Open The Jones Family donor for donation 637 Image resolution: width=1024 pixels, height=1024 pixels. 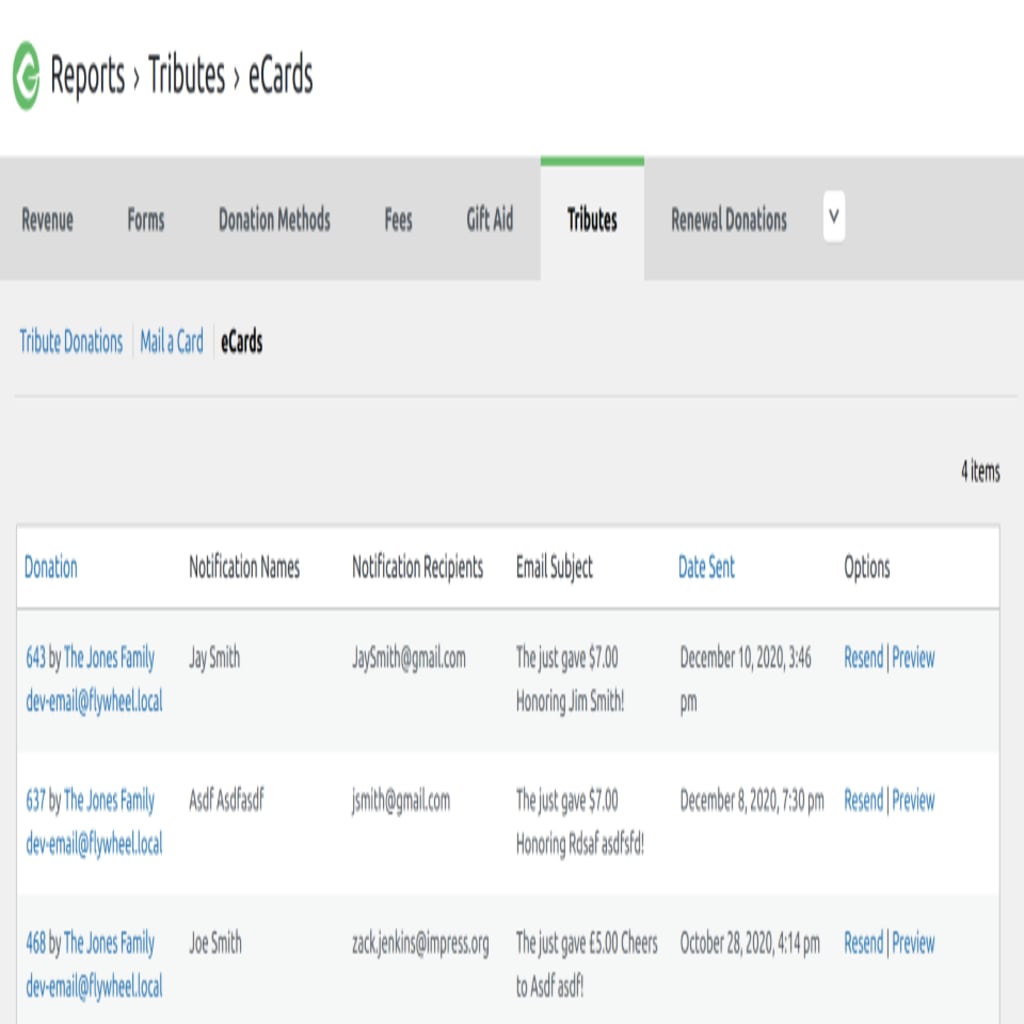[x=109, y=800]
